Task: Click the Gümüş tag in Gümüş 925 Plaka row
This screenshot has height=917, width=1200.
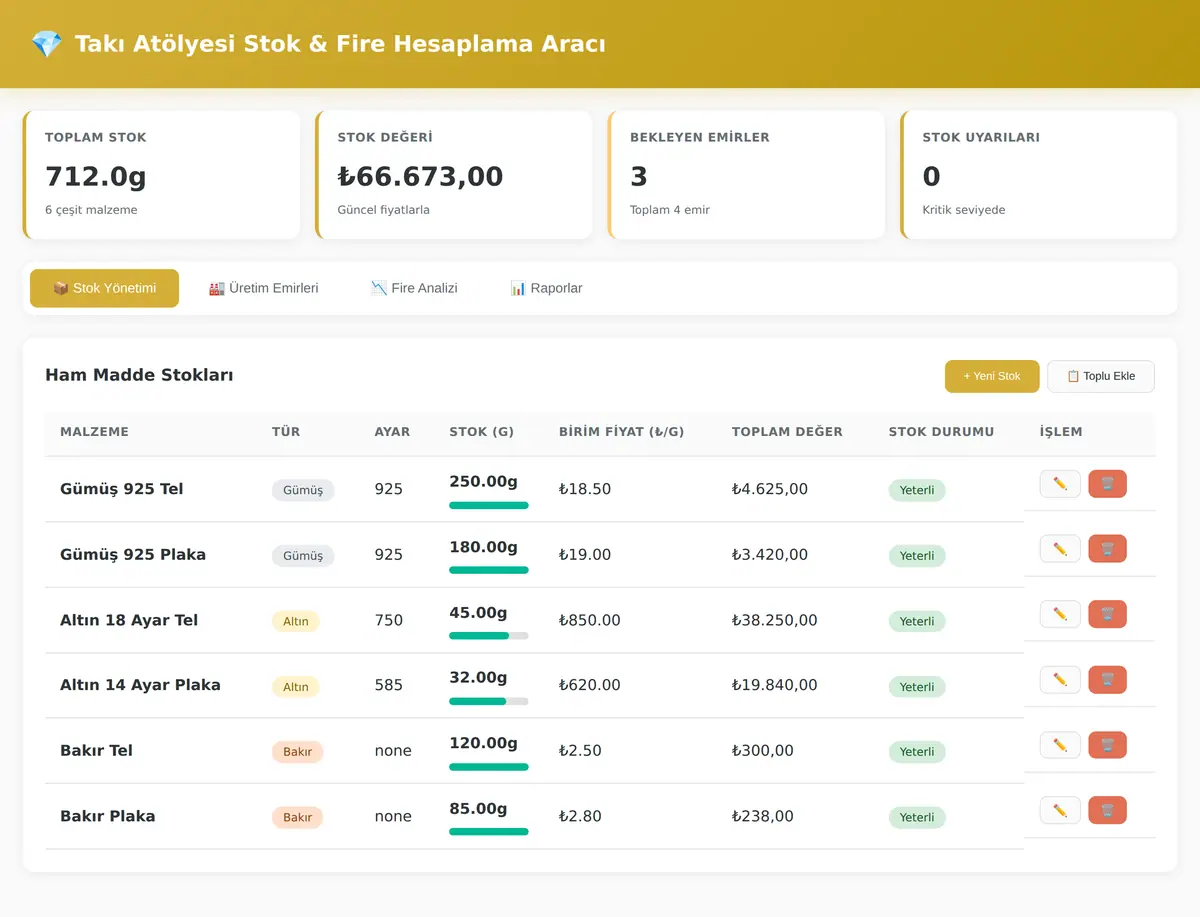Action: [x=303, y=556]
